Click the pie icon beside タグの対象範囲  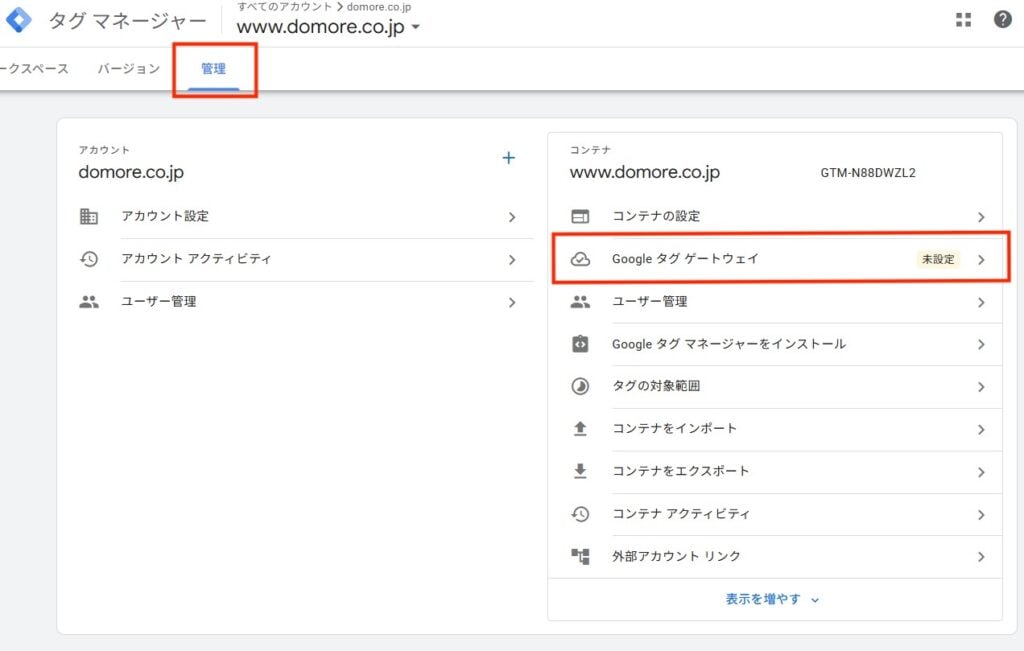[580, 387]
